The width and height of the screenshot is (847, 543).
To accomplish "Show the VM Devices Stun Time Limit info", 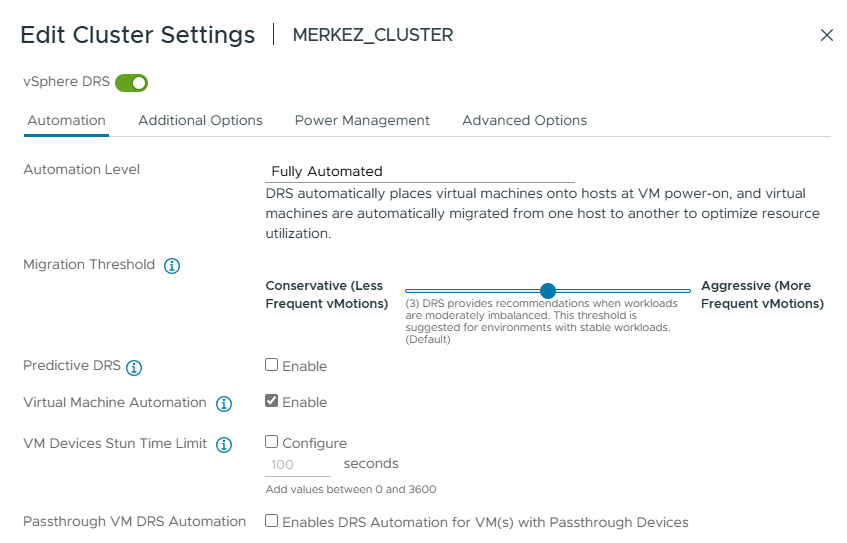I will coord(224,445).
